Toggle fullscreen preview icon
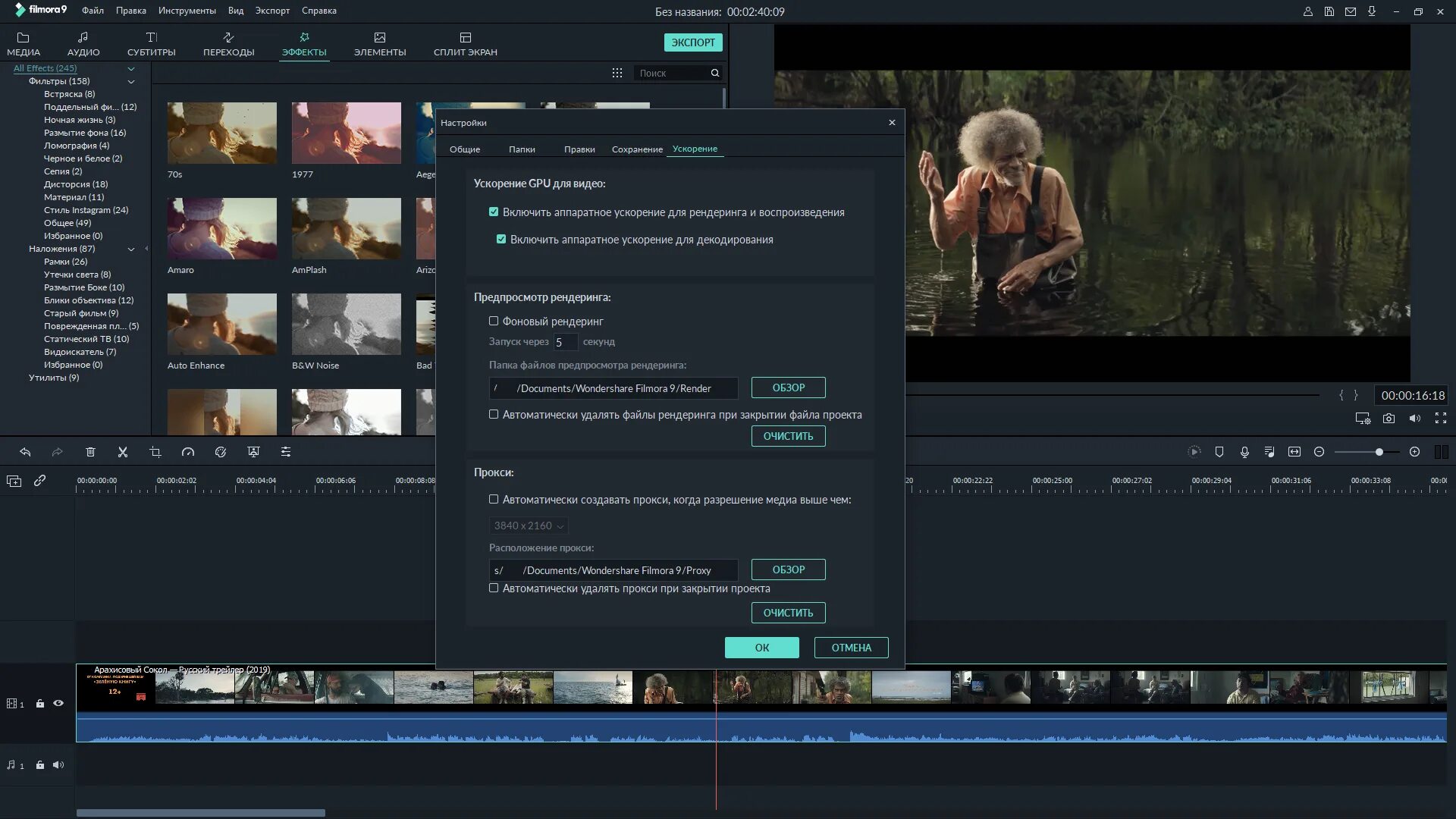Screen dimensions: 1456x819 [1440, 419]
